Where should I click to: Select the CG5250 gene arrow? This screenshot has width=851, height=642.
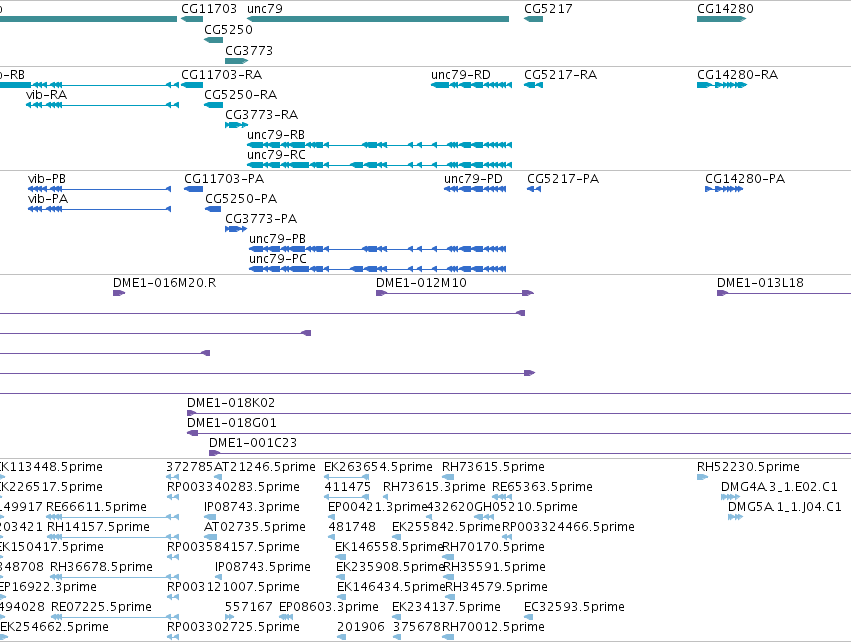tap(213, 40)
